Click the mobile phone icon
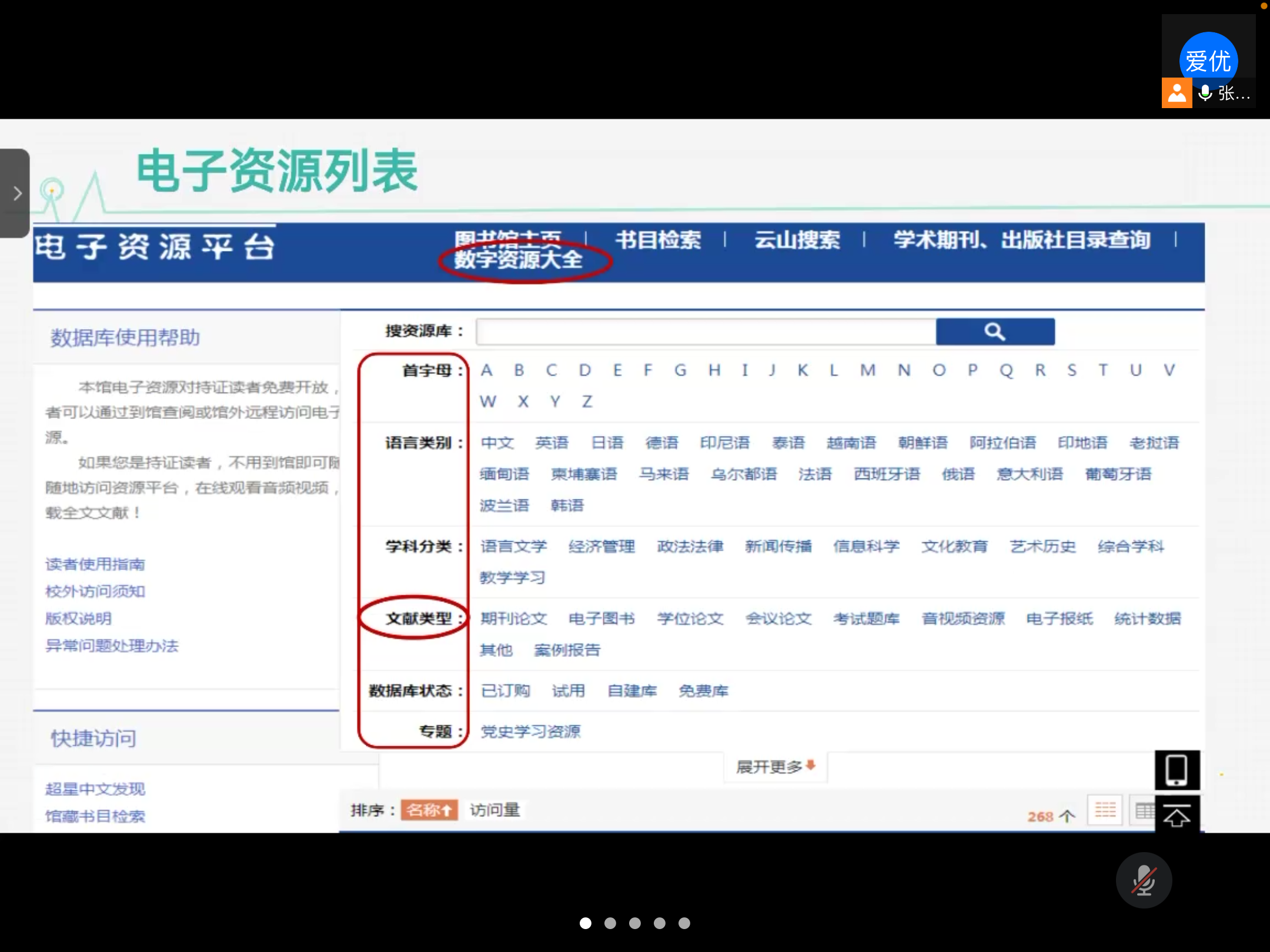The width and height of the screenshot is (1270, 952). pyautogui.click(x=1177, y=770)
